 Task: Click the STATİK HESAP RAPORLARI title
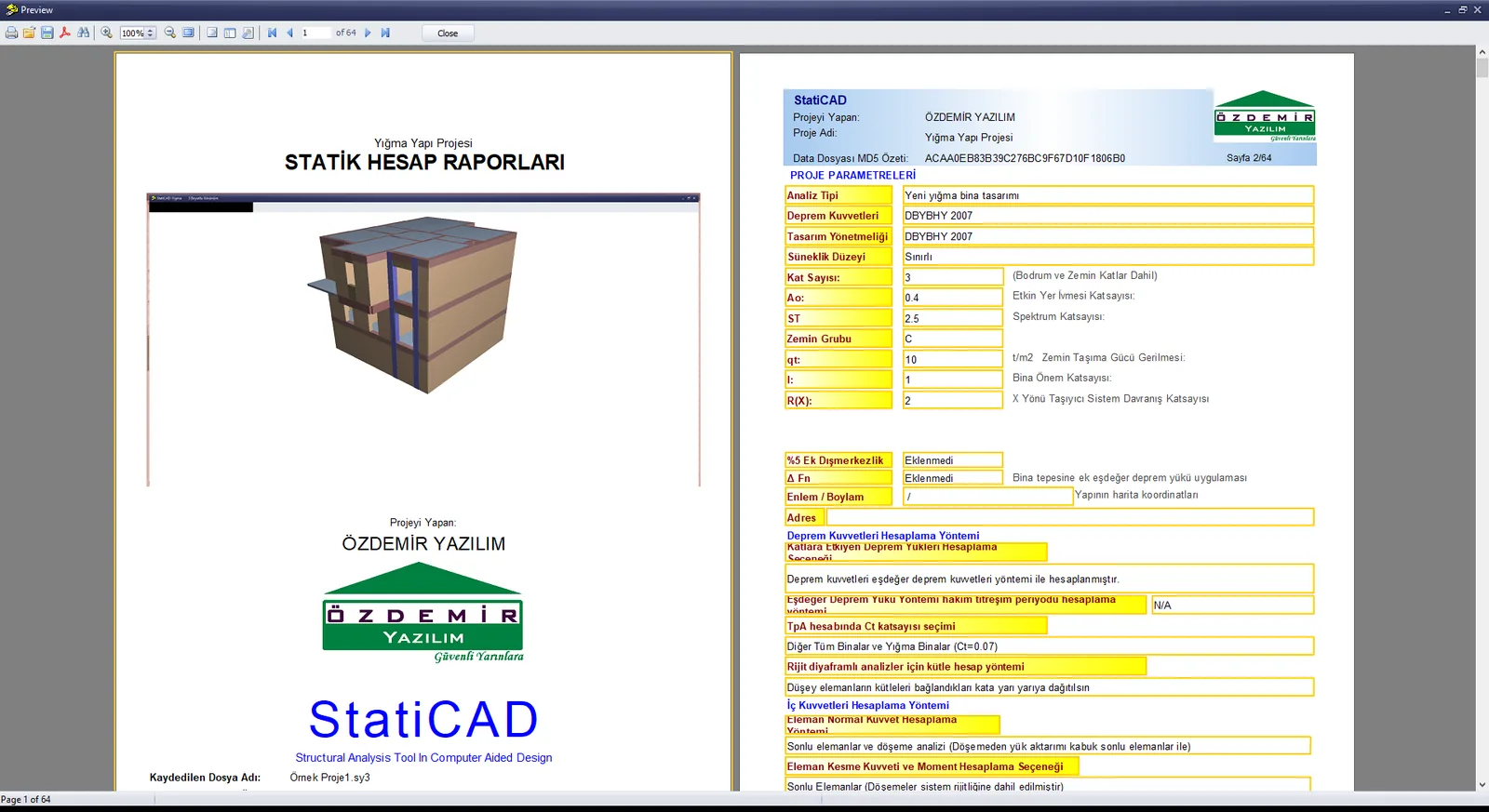coord(424,162)
